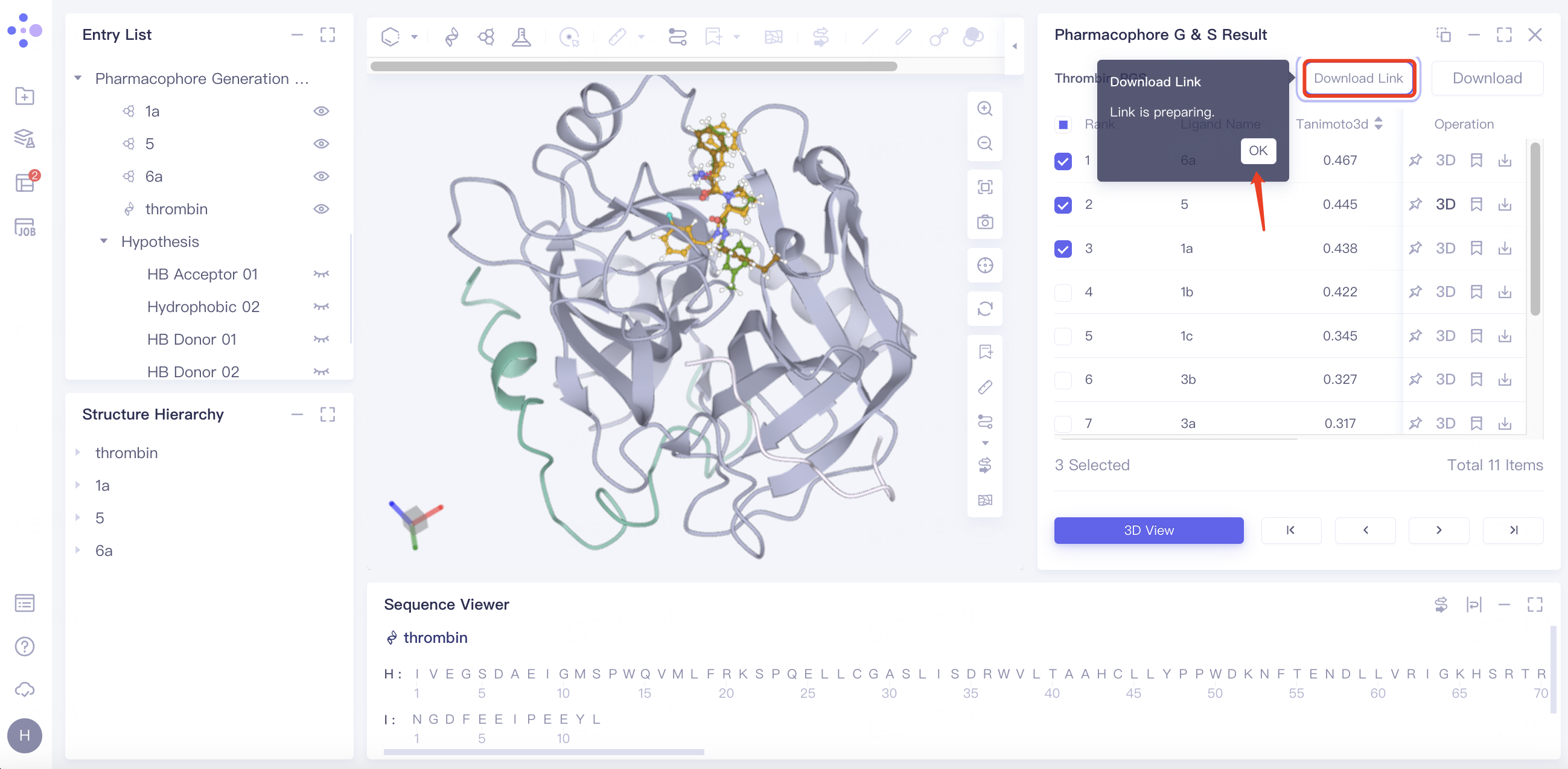Check the checkbox for rank 4 ligand 1b
This screenshot has width=1568, height=769.
pyautogui.click(x=1063, y=292)
